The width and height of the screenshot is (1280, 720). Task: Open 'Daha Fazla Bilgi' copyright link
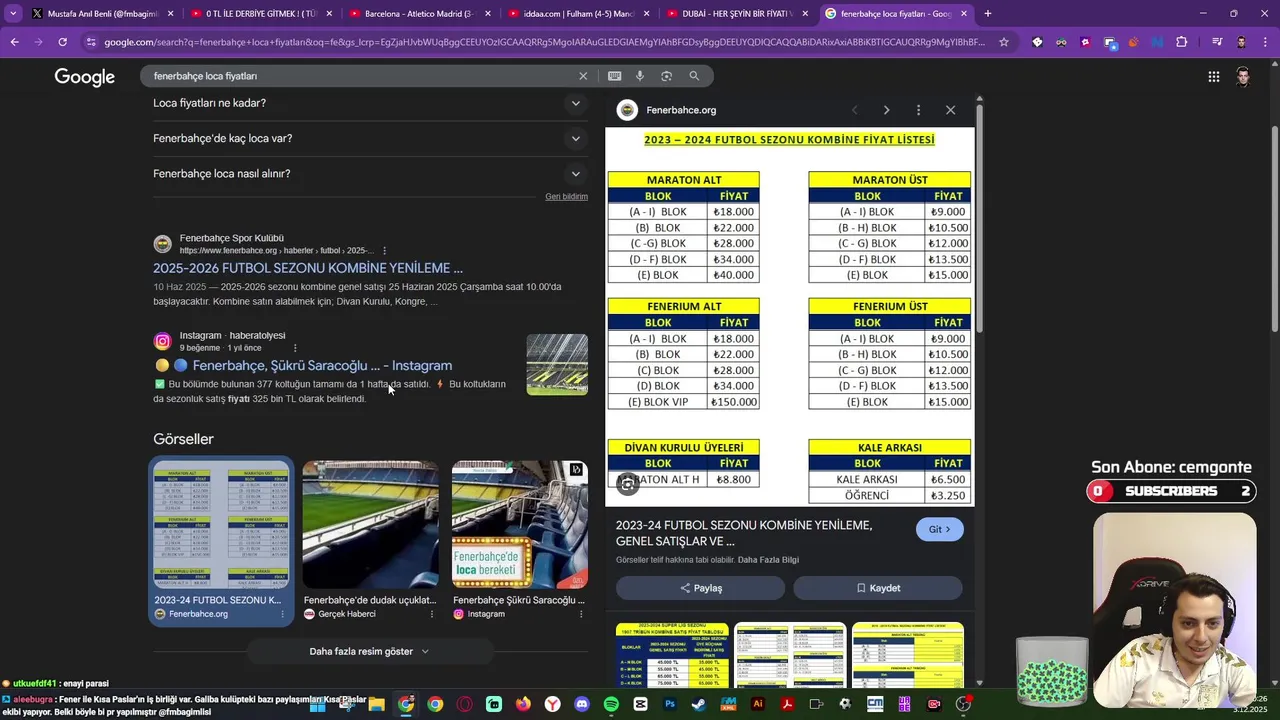click(x=768, y=560)
